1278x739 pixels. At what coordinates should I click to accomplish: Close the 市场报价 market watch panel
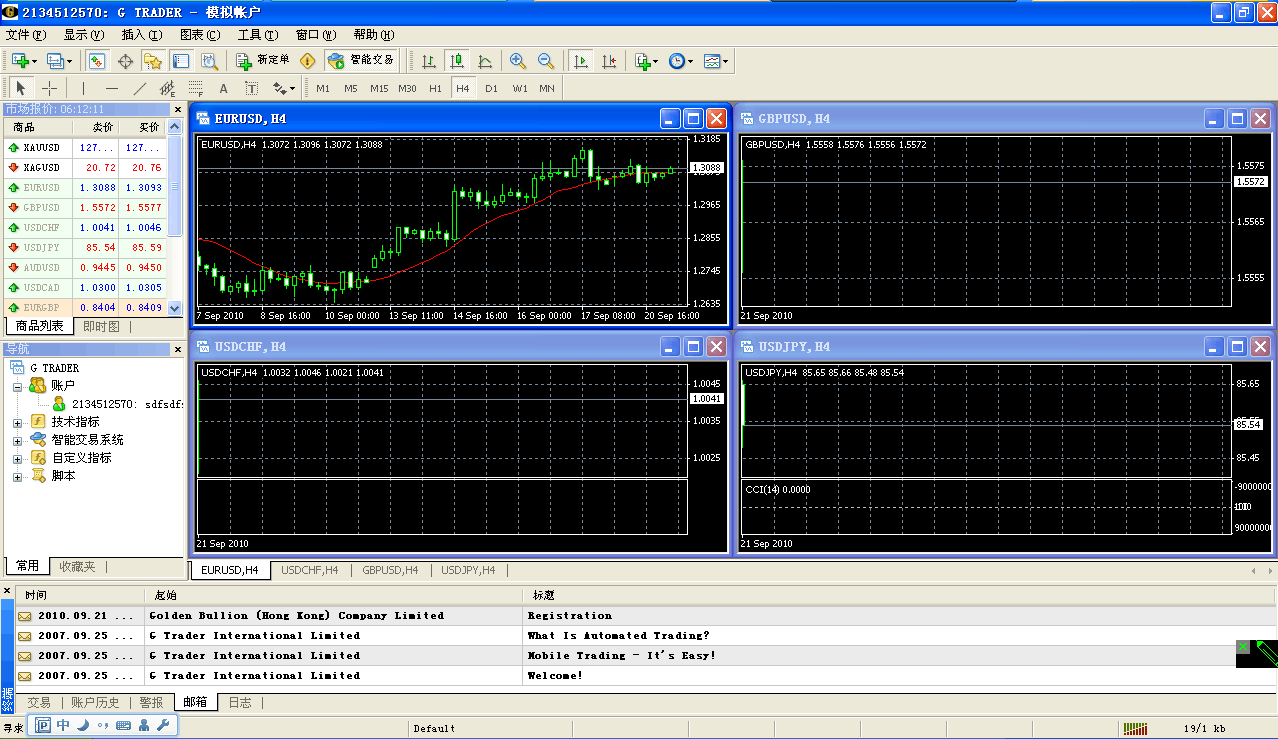pos(178,110)
